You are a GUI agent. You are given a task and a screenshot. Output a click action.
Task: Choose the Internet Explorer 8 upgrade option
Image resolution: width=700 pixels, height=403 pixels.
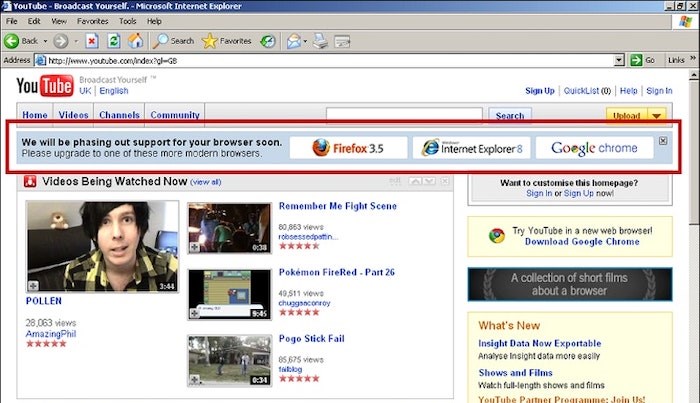click(x=471, y=148)
